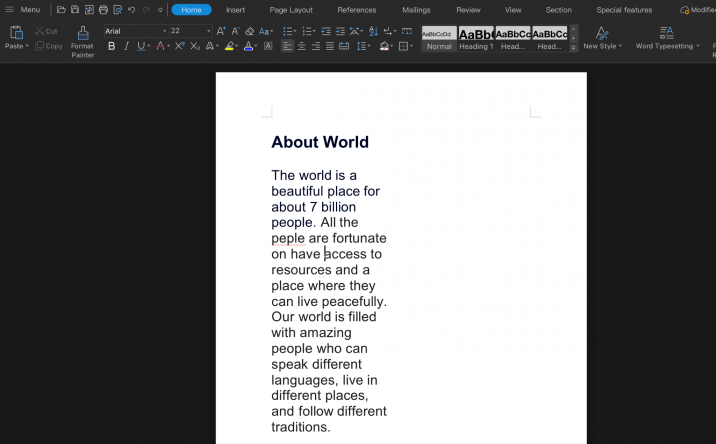Click the Print icon in quick toolbar
The width and height of the screenshot is (716, 444).
(x=103, y=10)
